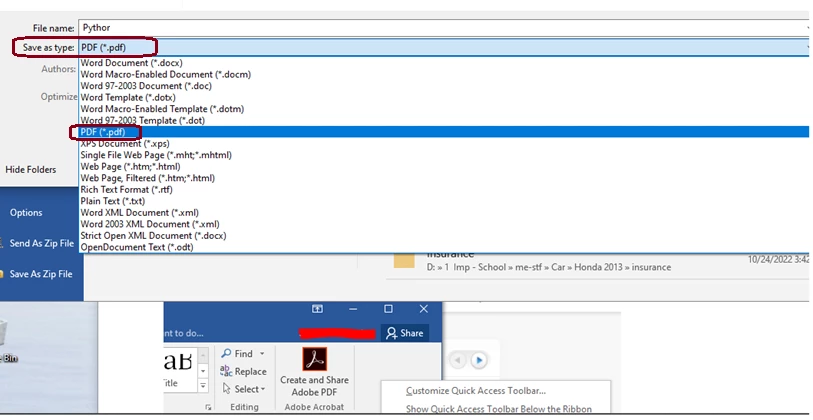
Task: Click the Ribbon Display Options icon
Action: pos(317,309)
